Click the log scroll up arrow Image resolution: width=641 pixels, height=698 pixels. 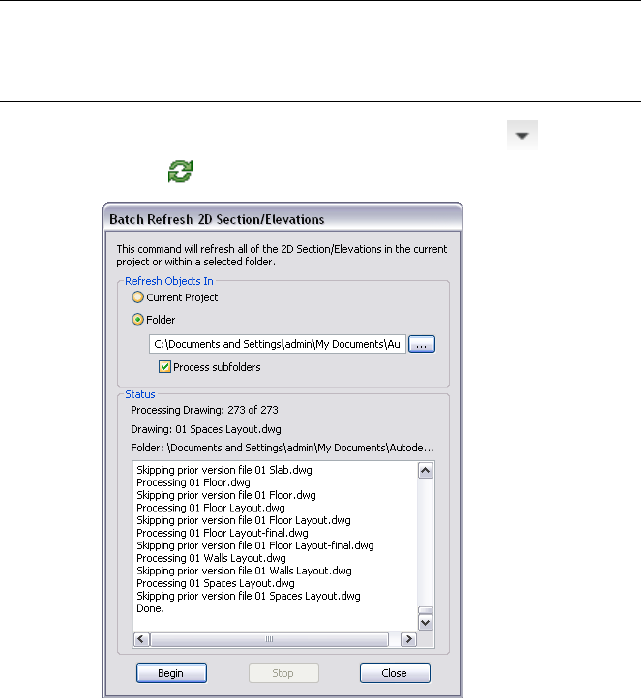coord(426,471)
